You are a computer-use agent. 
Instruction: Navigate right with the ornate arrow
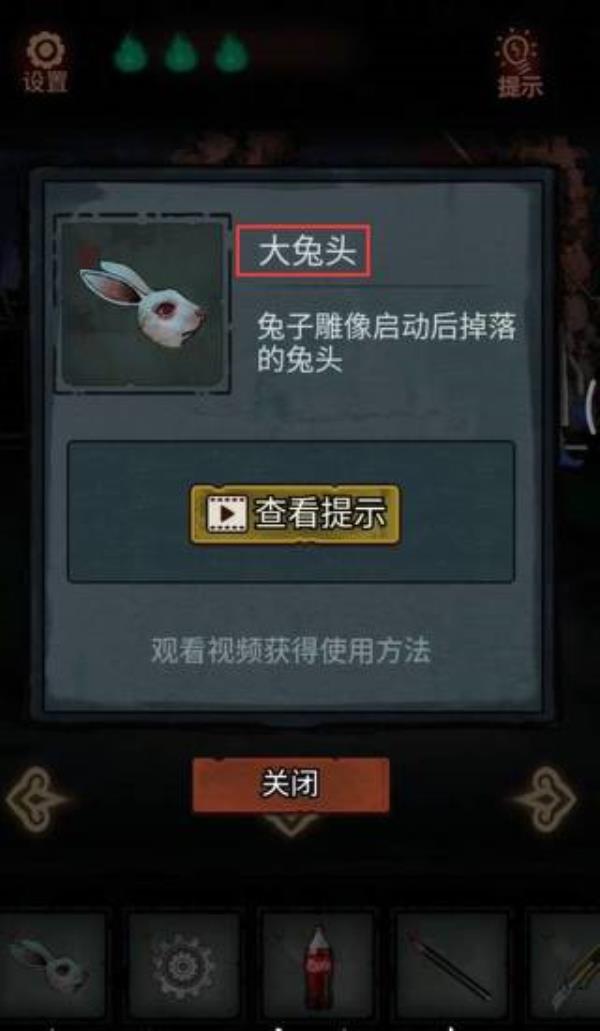[x=546, y=799]
